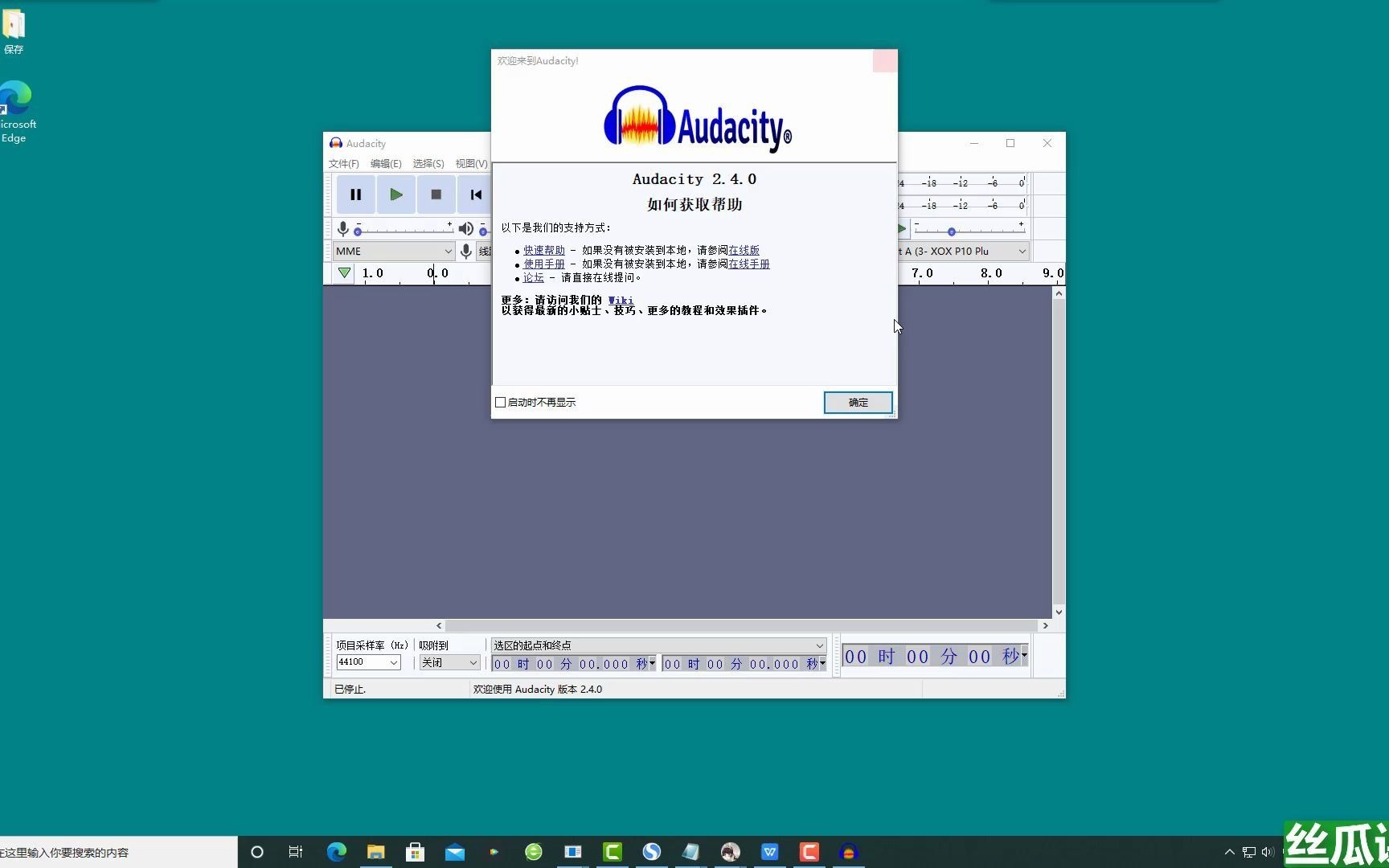The height and width of the screenshot is (868, 1389).
Task: Click the volume icon in the system tray
Action: pyautogui.click(x=1268, y=852)
